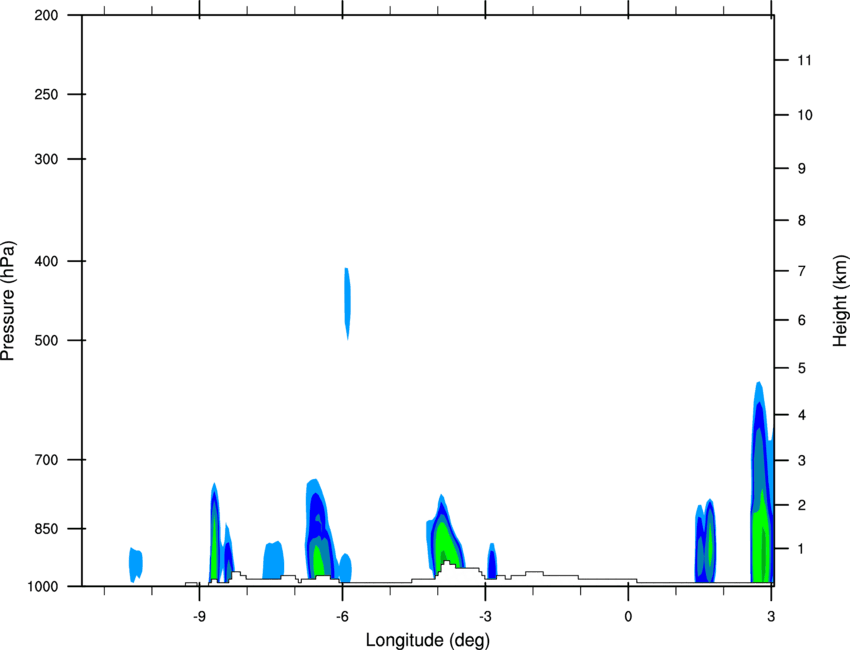
Task: Click the narrow blue column at longitude -3
Action: point(492,561)
